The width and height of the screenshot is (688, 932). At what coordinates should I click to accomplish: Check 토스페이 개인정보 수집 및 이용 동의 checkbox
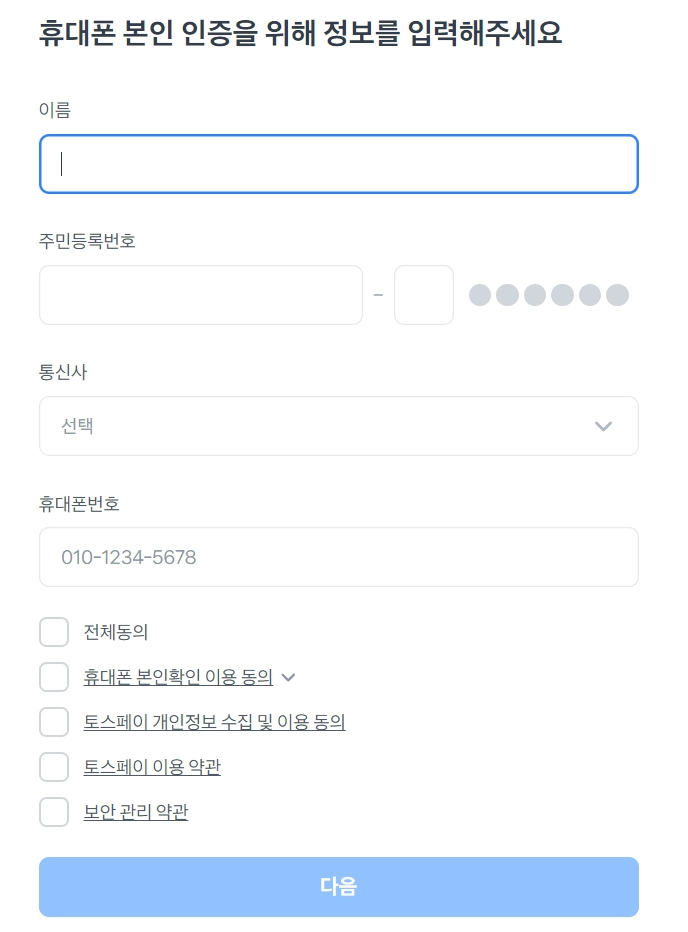click(x=54, y=722)
